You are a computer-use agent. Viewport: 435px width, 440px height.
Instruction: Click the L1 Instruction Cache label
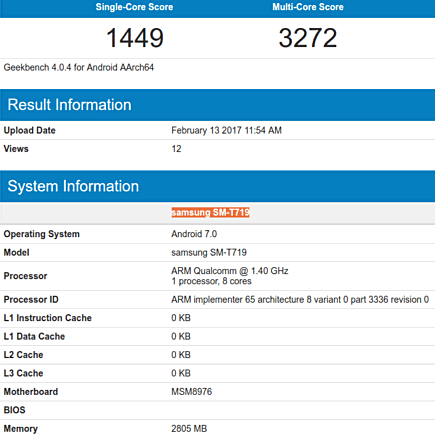click(48, 318)
